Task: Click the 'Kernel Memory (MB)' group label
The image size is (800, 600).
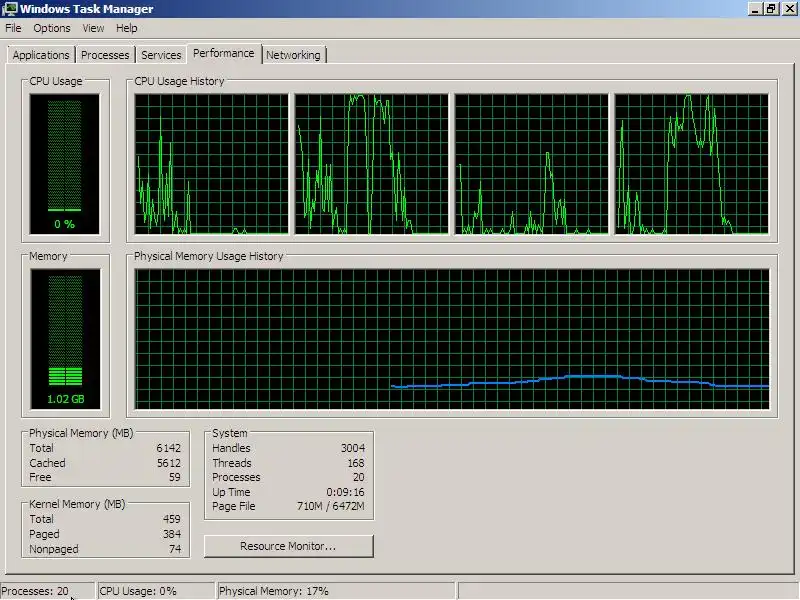Action: (77, 504)
